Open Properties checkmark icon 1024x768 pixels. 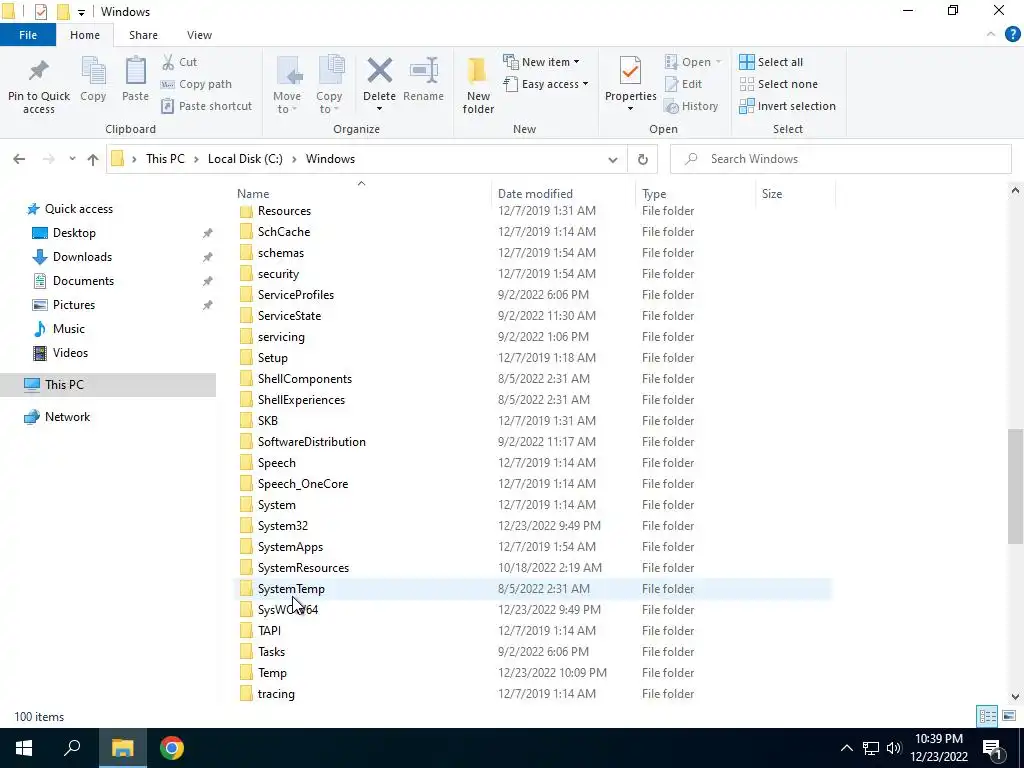coord(630,71)
